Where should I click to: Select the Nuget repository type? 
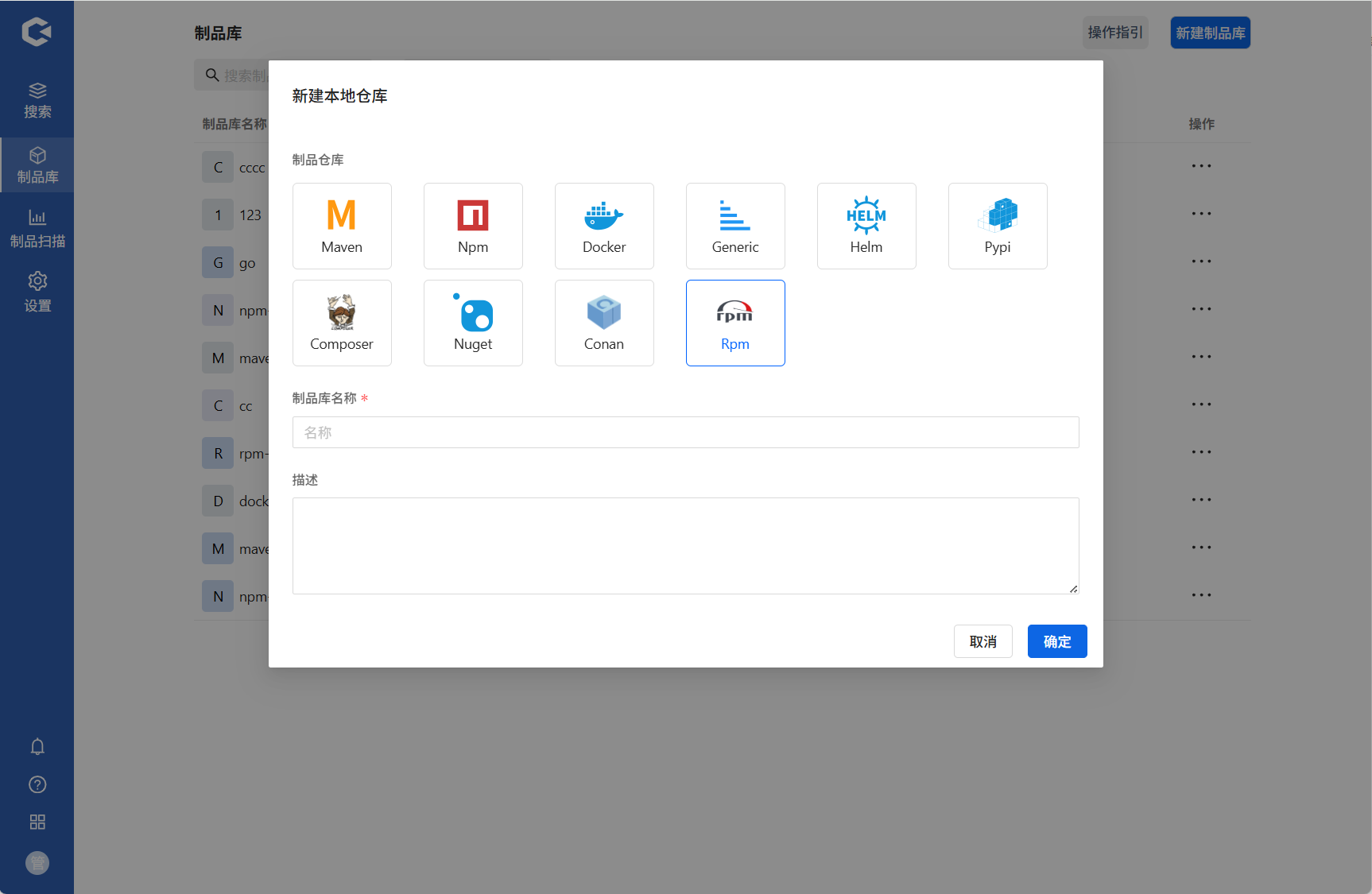473,323
